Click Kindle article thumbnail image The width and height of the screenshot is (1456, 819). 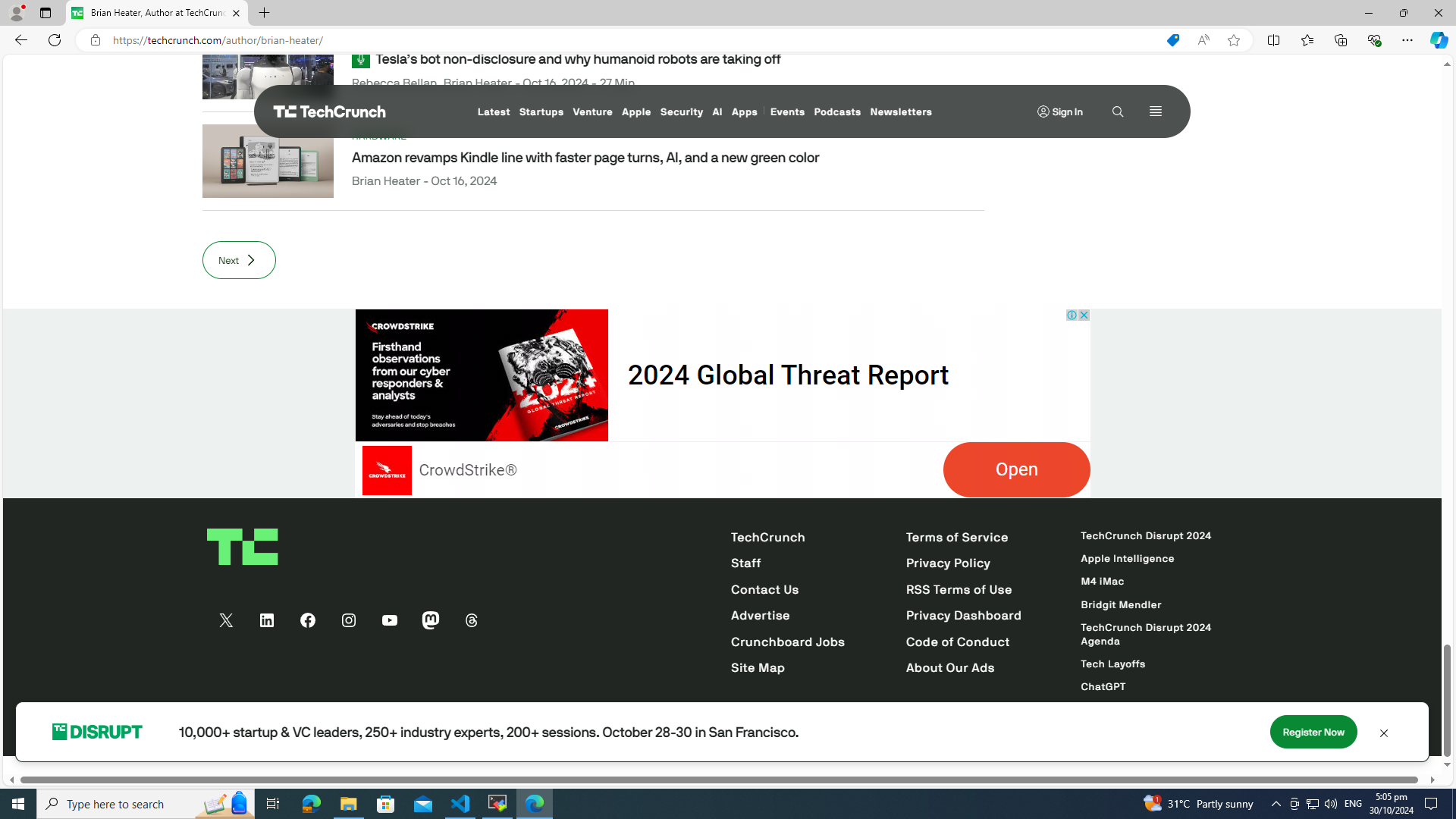pyautogui.click(x=268, y=161)
